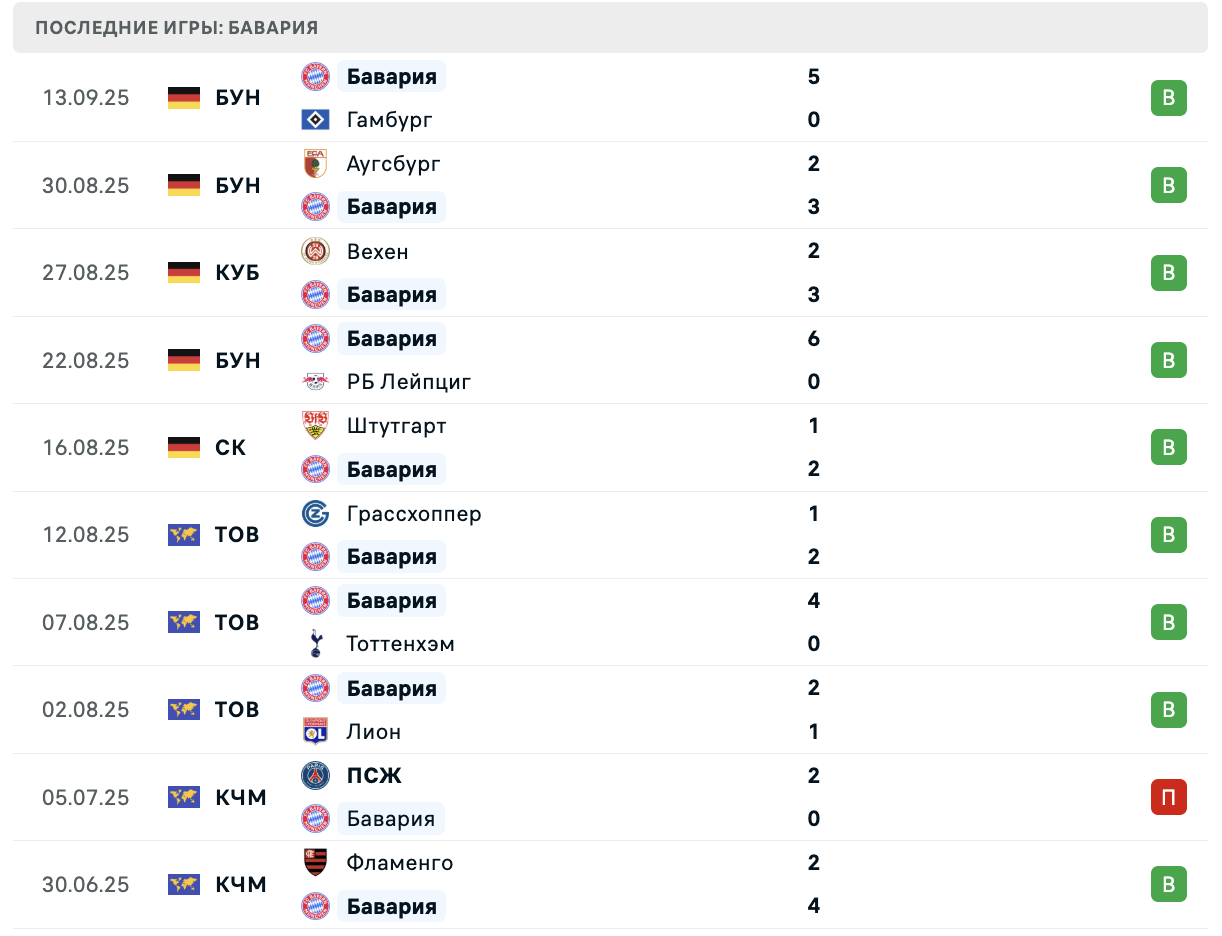Click the German flag on 16.08.25 row
The image size is (1222, 936).
(x=184, y=448)
